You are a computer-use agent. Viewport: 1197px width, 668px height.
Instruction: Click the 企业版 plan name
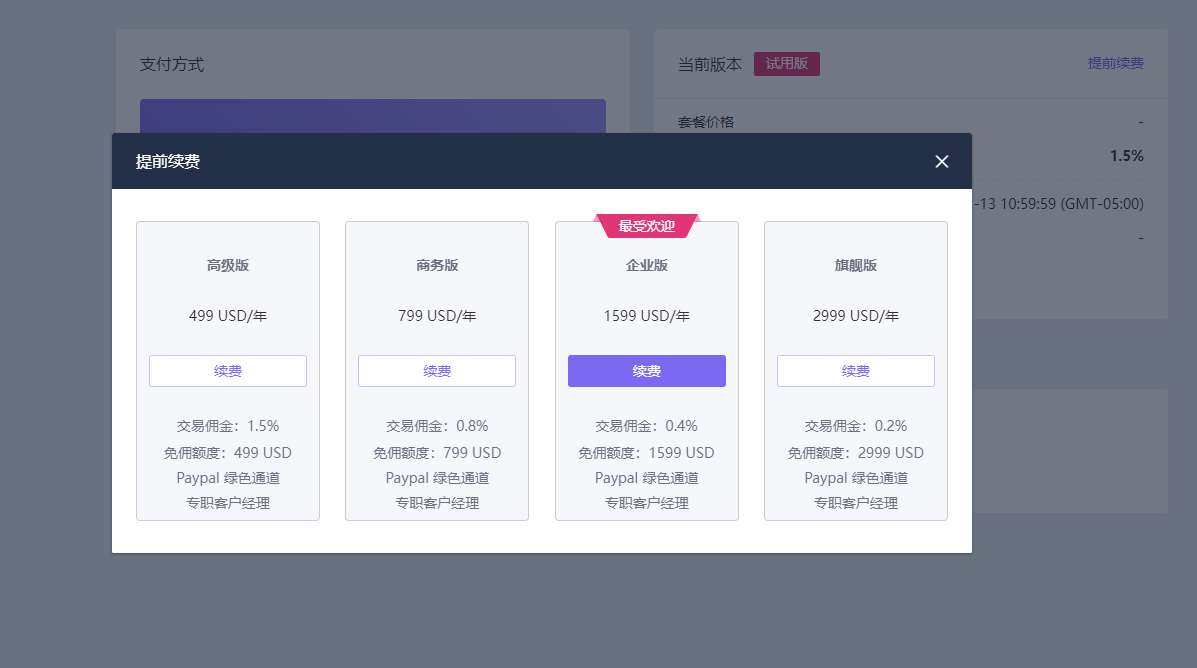(x=647, y=266)
